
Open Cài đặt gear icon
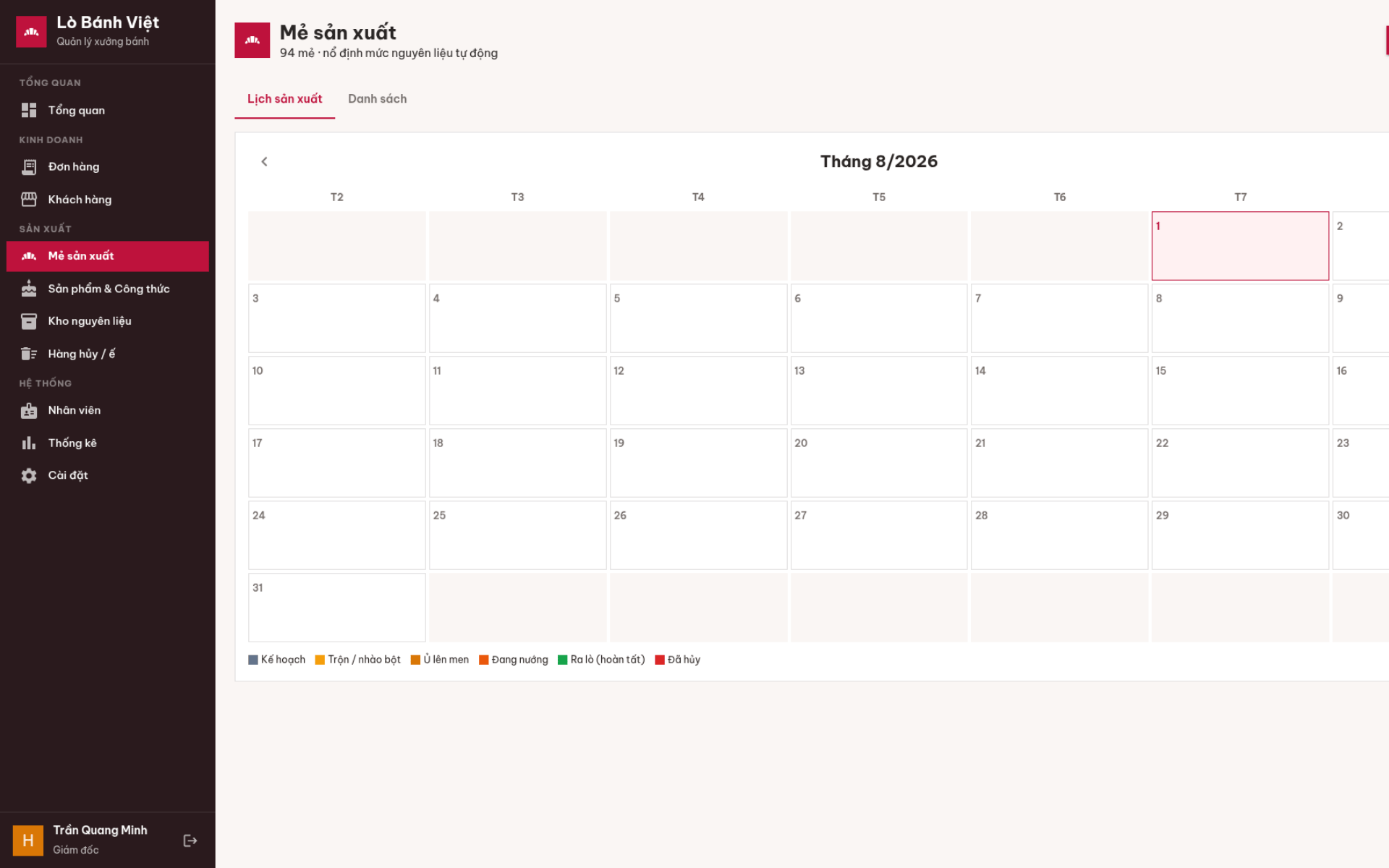[29, 475]
